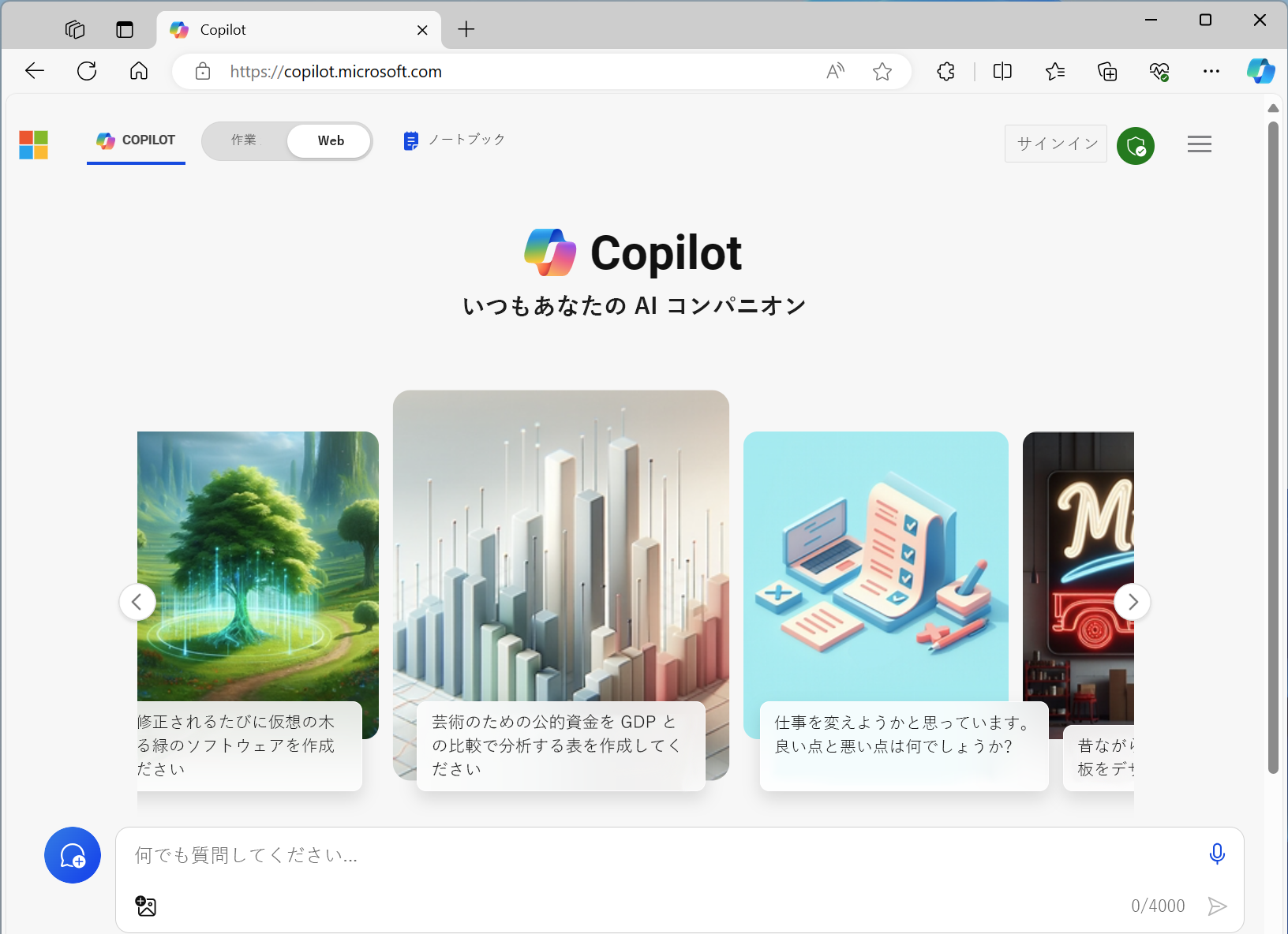Image resolution: width=1288 pixels, height=934 pixels.
Task: Open browser Extensions icon
Action: click(x=945, y=71)
